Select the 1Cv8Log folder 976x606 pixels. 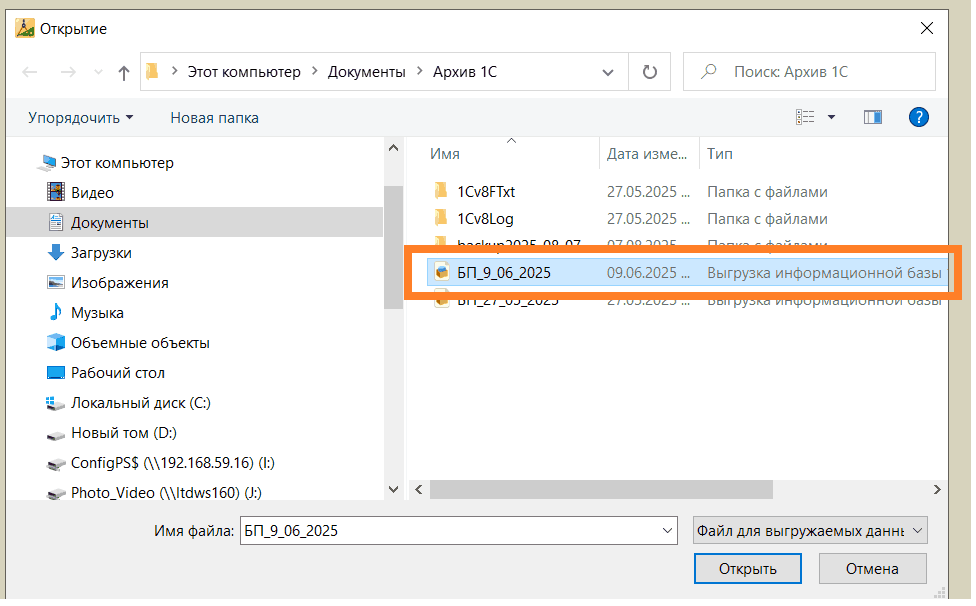tap(485, 218)
